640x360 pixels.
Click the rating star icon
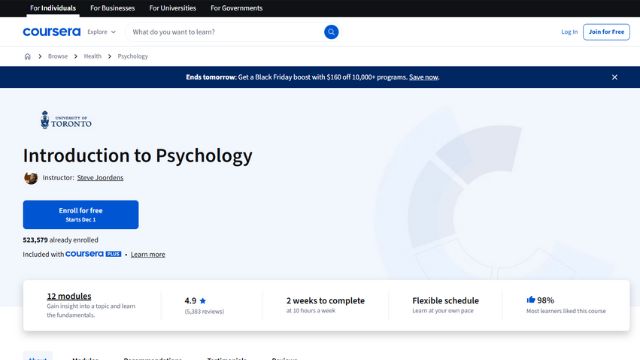click(203, 301)
